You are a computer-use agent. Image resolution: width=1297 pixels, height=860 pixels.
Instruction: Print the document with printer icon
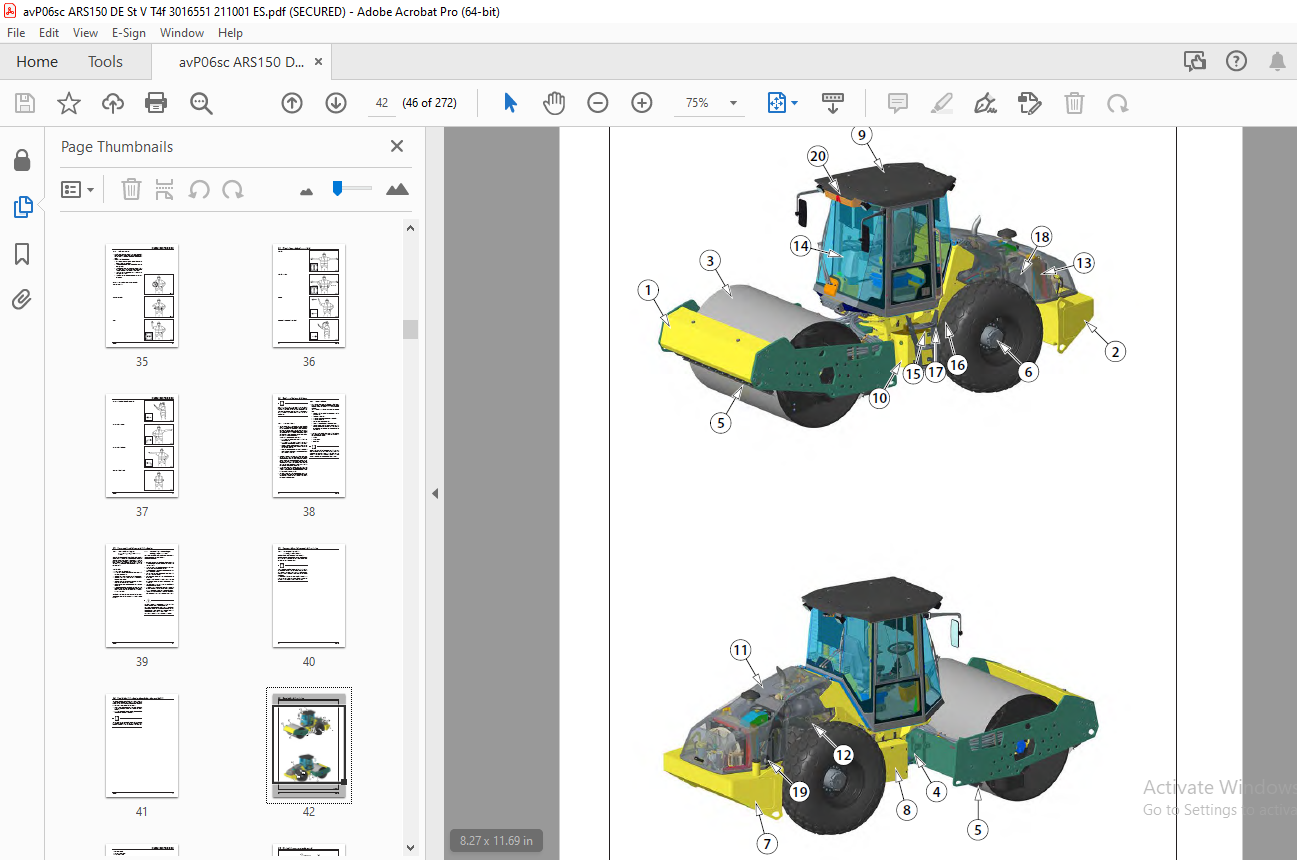[156, 103]
